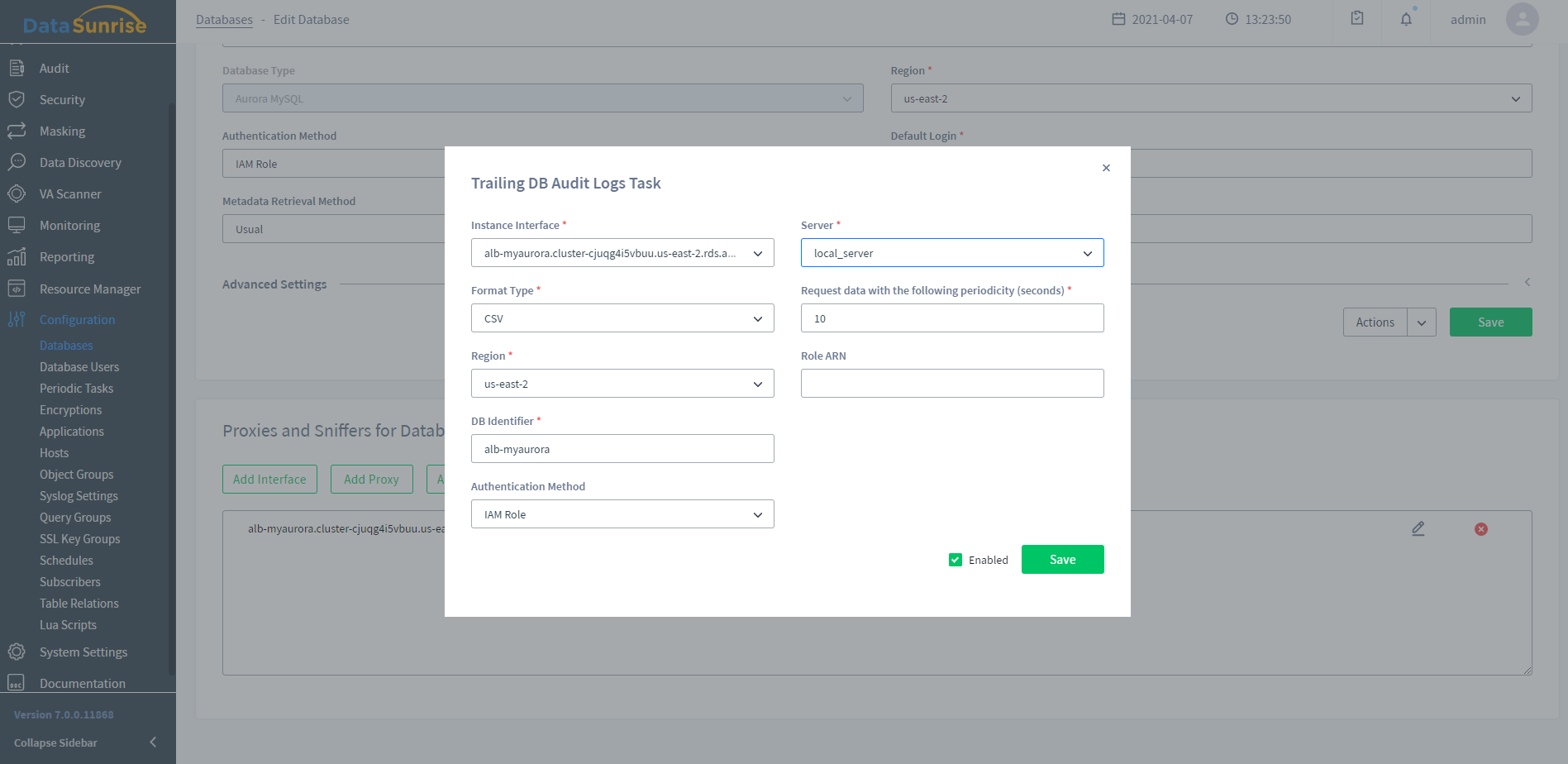Viewport: 1568px width, 764px height.
Task: Click the notification bell icon
Action: pyautogui.click(x=1406, y=19)
